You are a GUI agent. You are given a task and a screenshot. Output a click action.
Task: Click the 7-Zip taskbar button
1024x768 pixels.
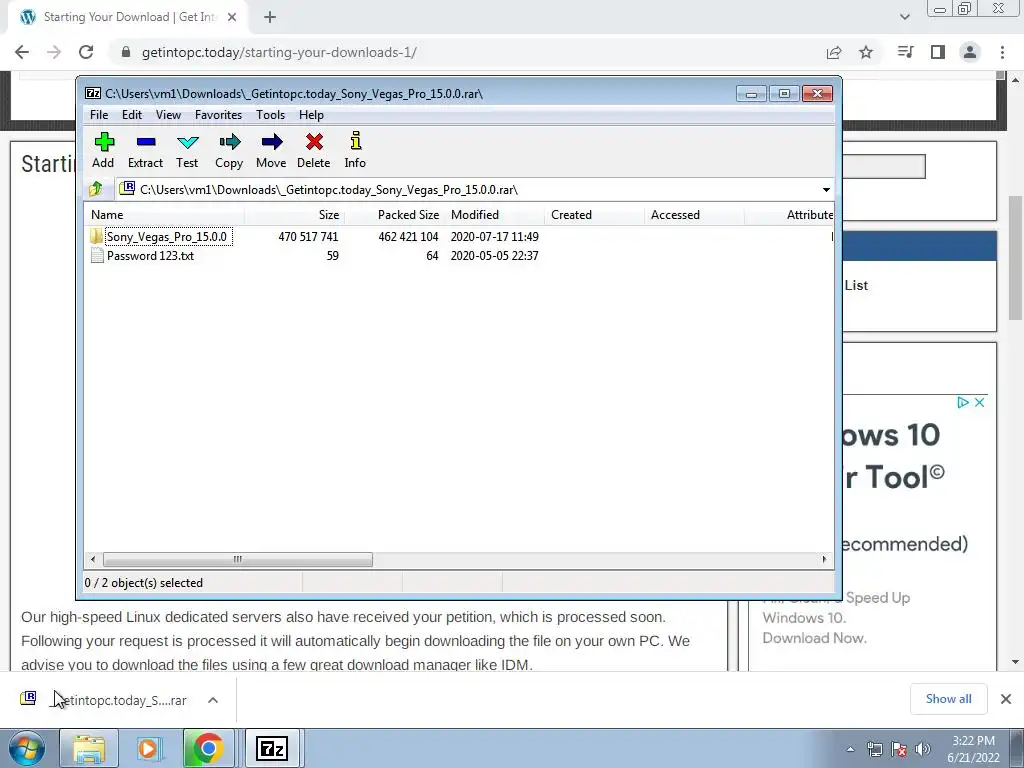[x=272, y=748]
